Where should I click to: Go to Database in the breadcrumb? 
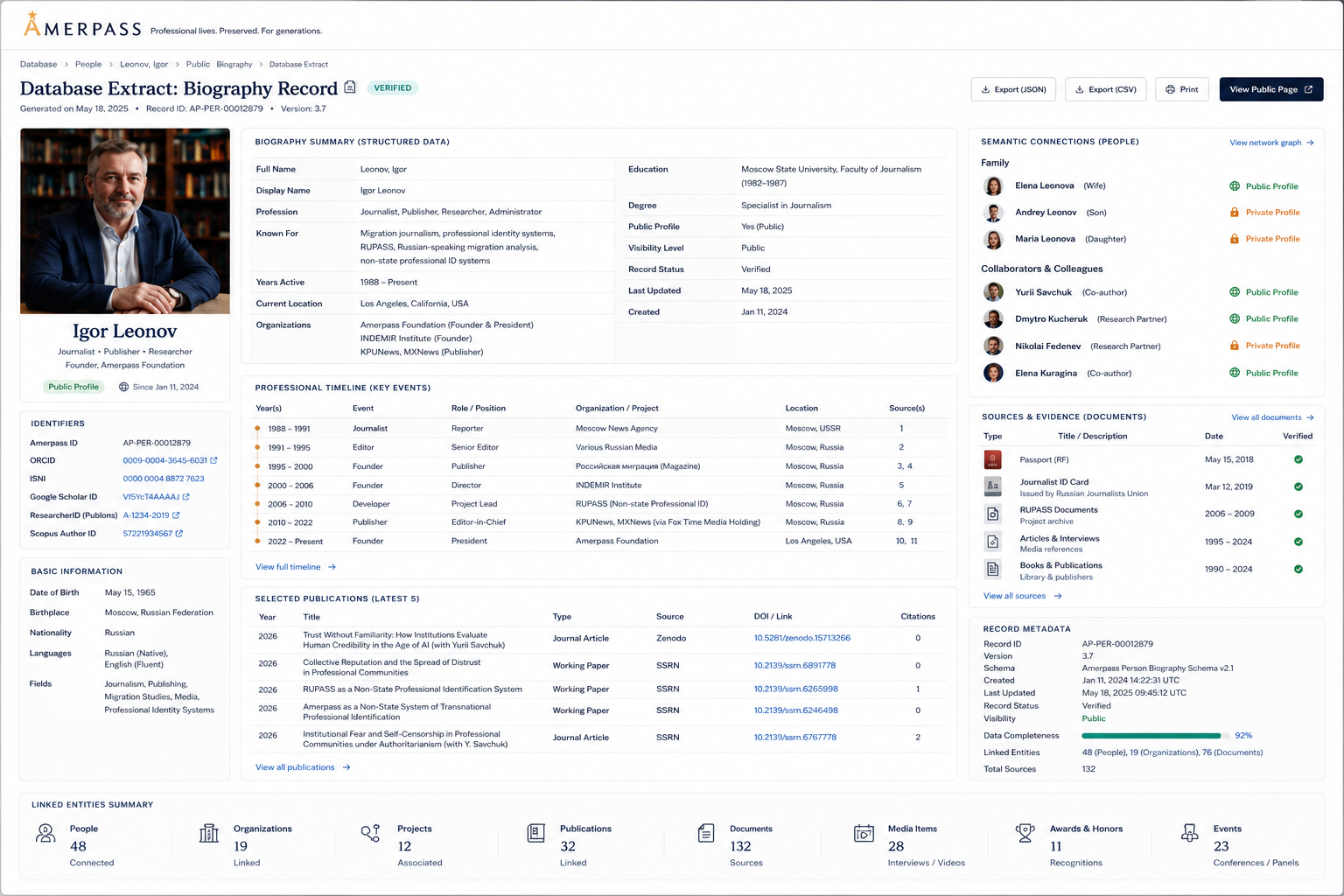coord(38,64)
